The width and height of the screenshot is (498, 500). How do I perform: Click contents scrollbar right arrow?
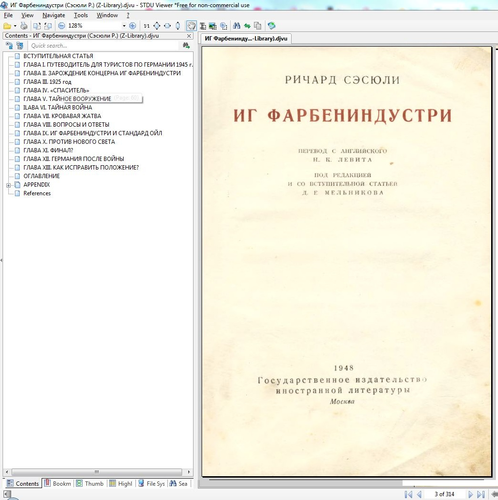point(189,472)
